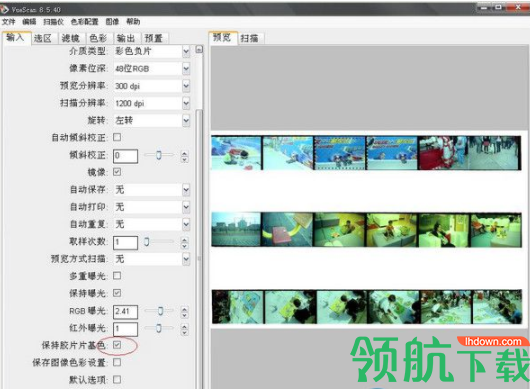Image resolution: width=530 pixels, height=389 pixels.
Task: Expand the 自动打印 dropdown
Action: (186, 207)
